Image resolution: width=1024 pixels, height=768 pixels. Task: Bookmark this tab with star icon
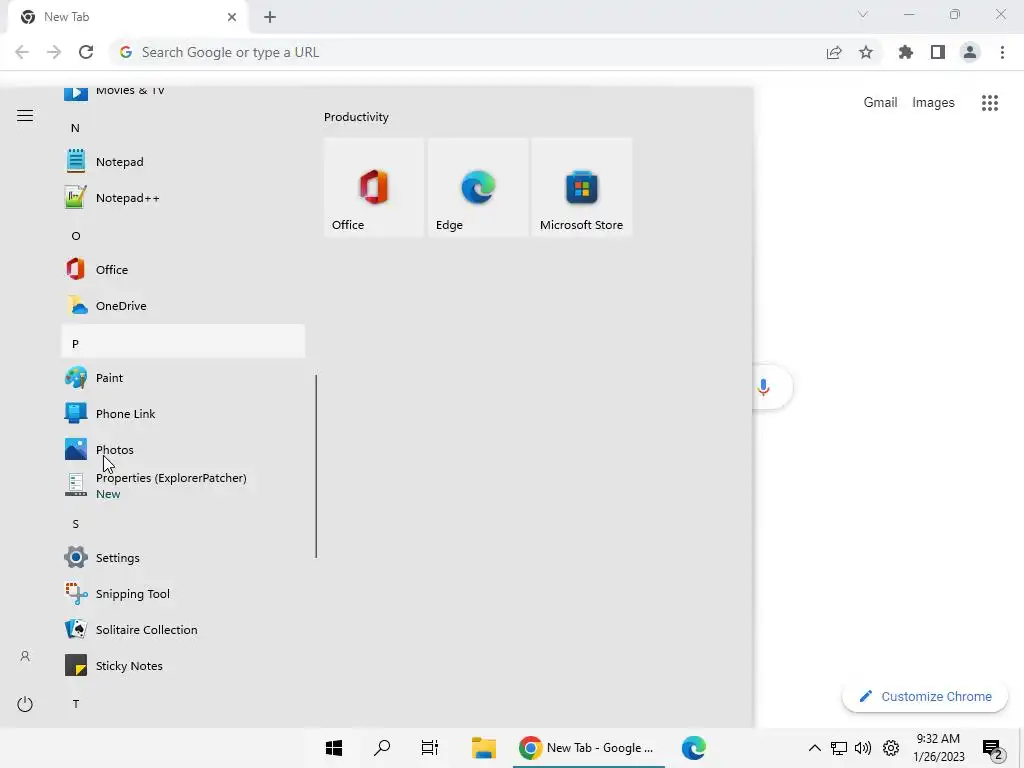[x=866, y=52]
